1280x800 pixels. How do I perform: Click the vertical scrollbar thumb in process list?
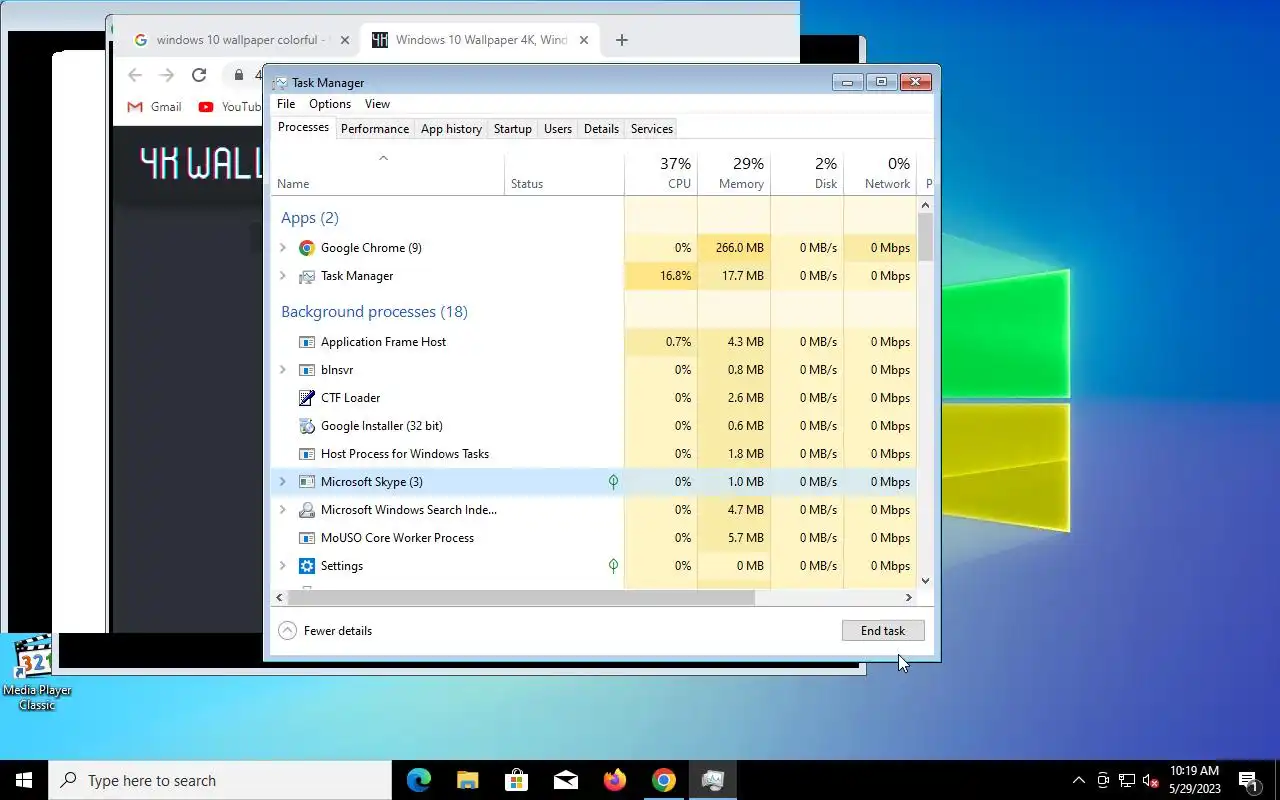point(925,236)
